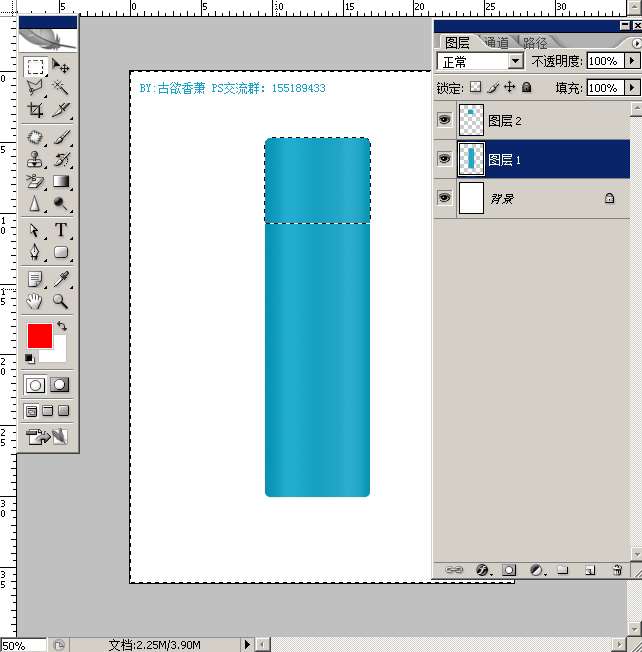This screenshot has width=642, height=652.
Task: Select the 背景 background layer
Action: 540,198
